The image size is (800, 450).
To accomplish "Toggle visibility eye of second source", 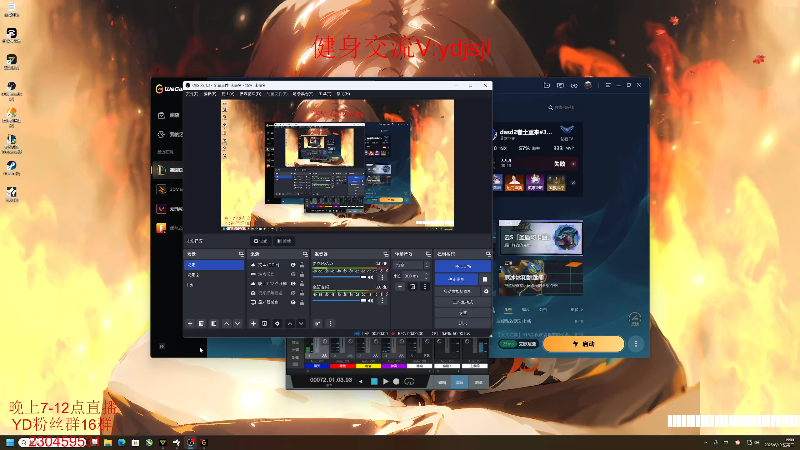I will pos(293,274).
